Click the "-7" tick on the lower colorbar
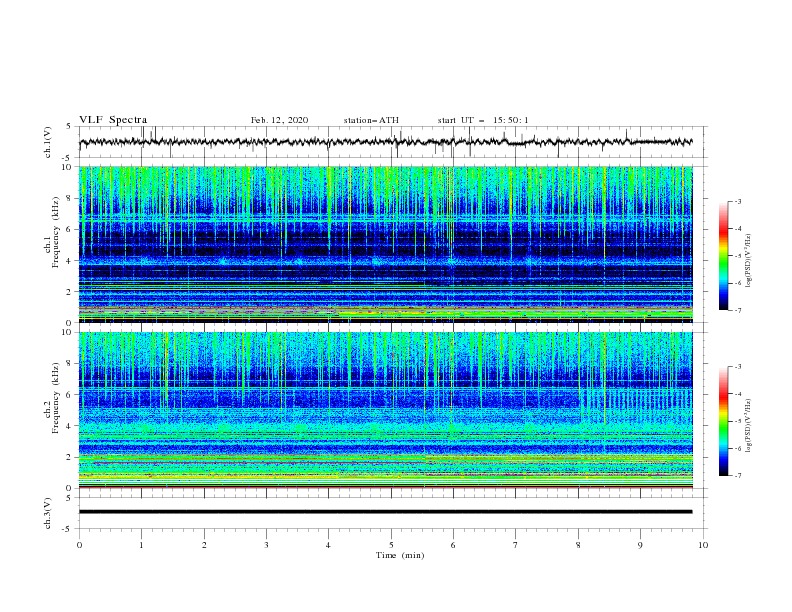 pyautogui.click(x=738, y=476)
